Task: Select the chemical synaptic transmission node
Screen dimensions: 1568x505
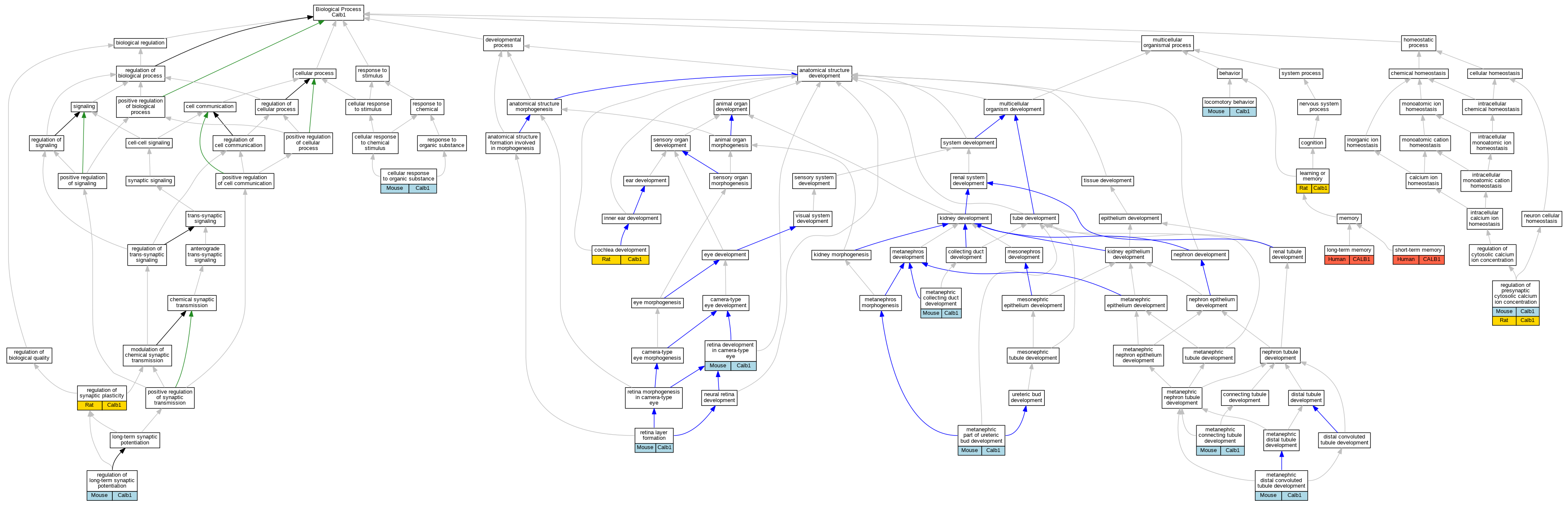Action: tap(192, 302)
